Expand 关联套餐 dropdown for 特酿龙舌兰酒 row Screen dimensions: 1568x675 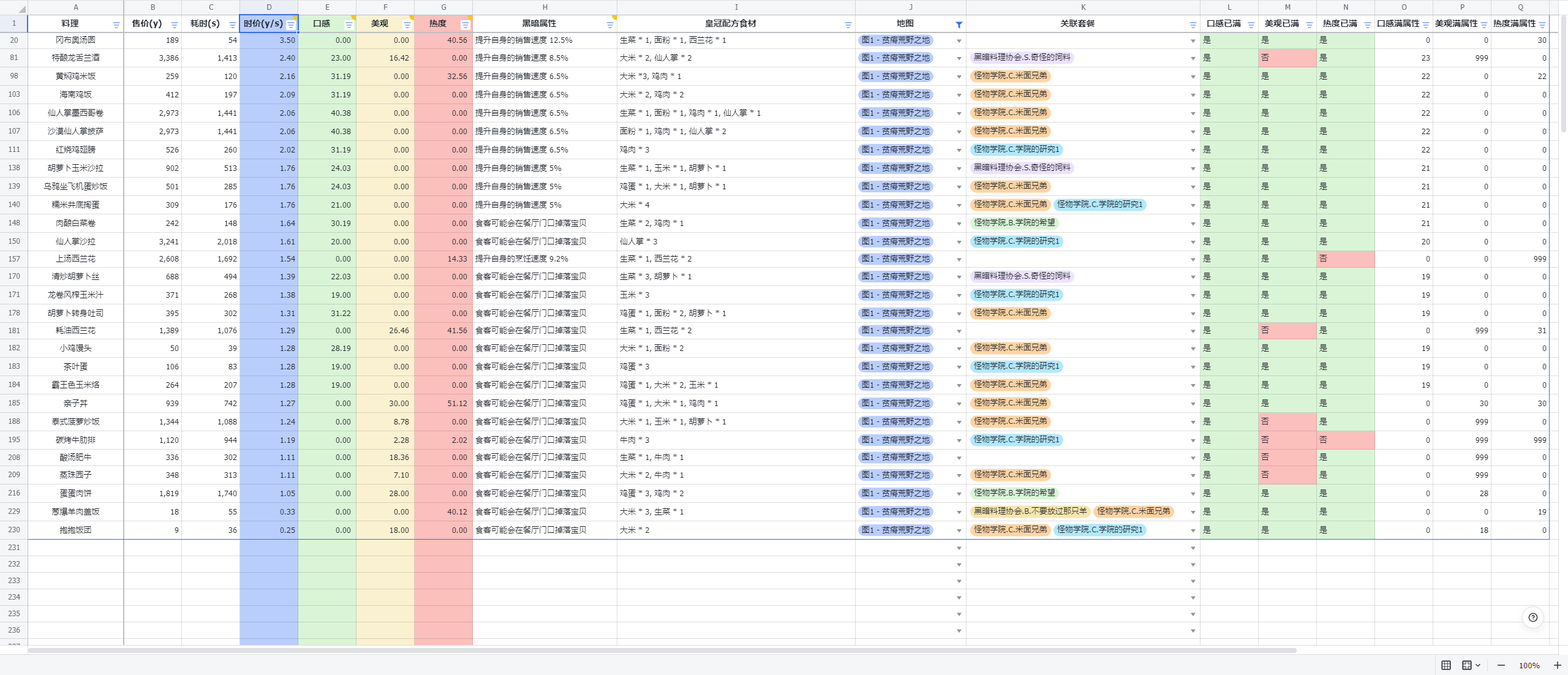[1193, 59]
